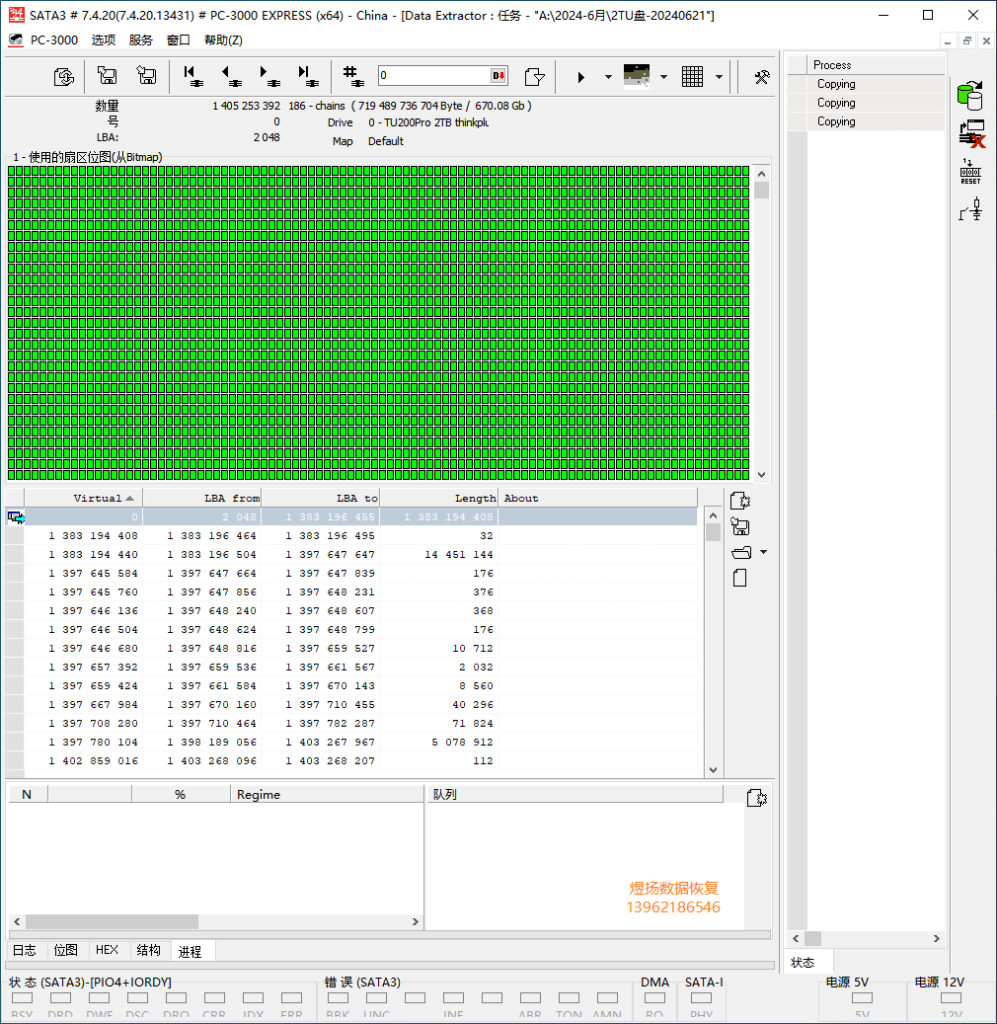Open tools hammer and wrench icon
The width and height of the screenshot is (997, 1024).
pyautogui.click(x=762, y=77)
